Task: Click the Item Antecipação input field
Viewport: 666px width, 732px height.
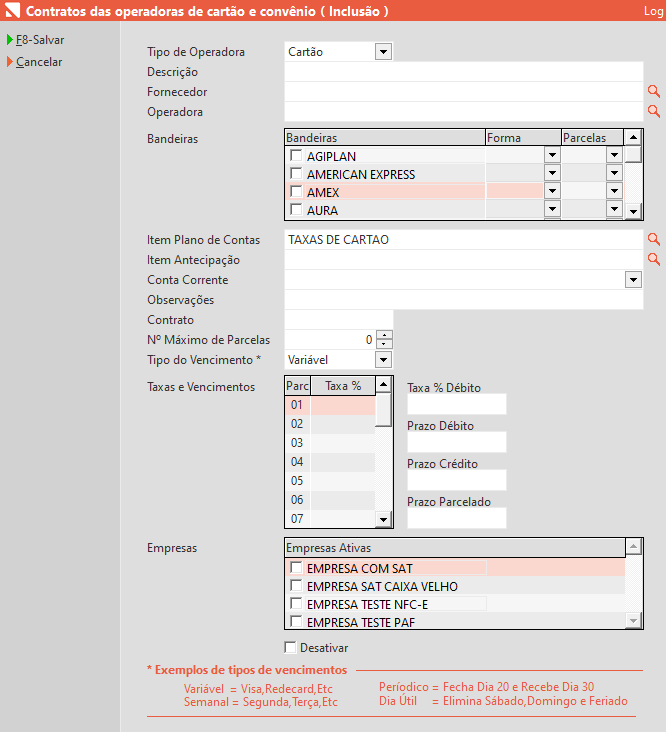Action: click(464, 260)
